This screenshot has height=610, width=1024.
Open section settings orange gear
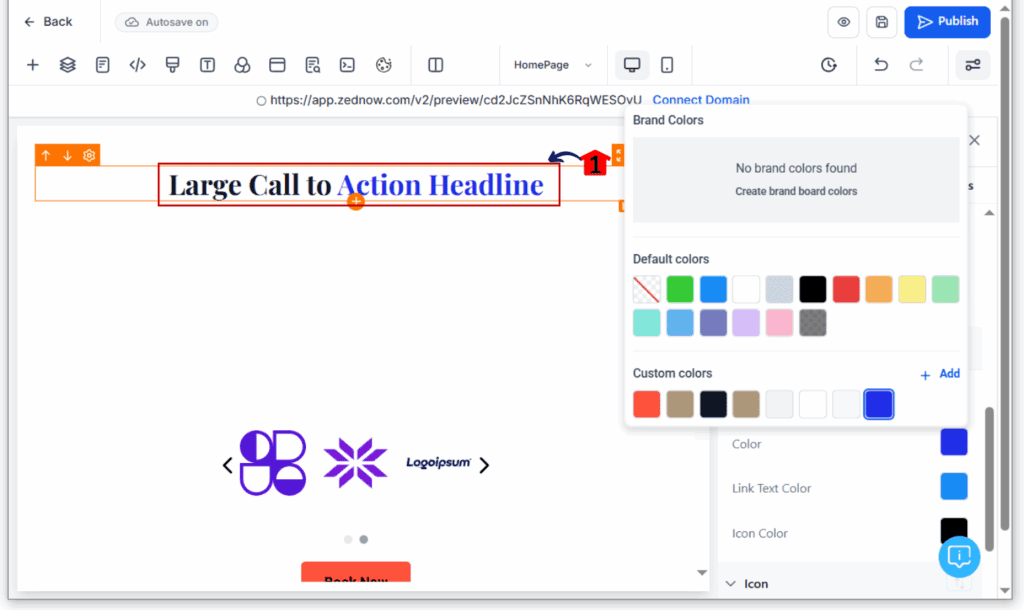coord(89,155)
